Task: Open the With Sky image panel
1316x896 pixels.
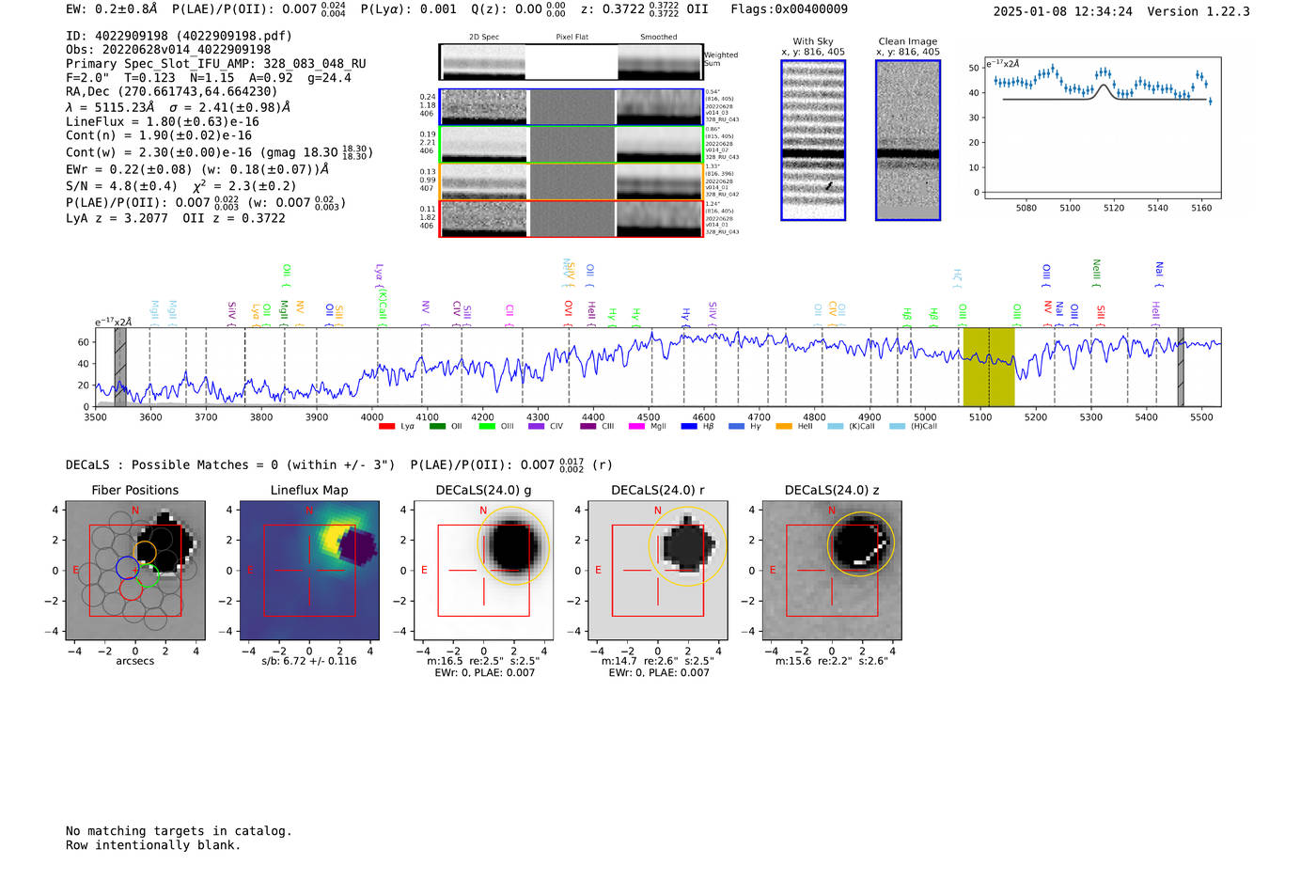Action: pyautogui.click(x=813, y=140)
